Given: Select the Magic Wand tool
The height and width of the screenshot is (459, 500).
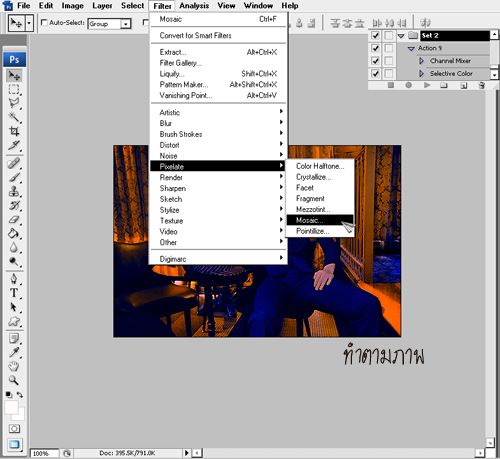Looking at the screenshot, I should (14, 117).
